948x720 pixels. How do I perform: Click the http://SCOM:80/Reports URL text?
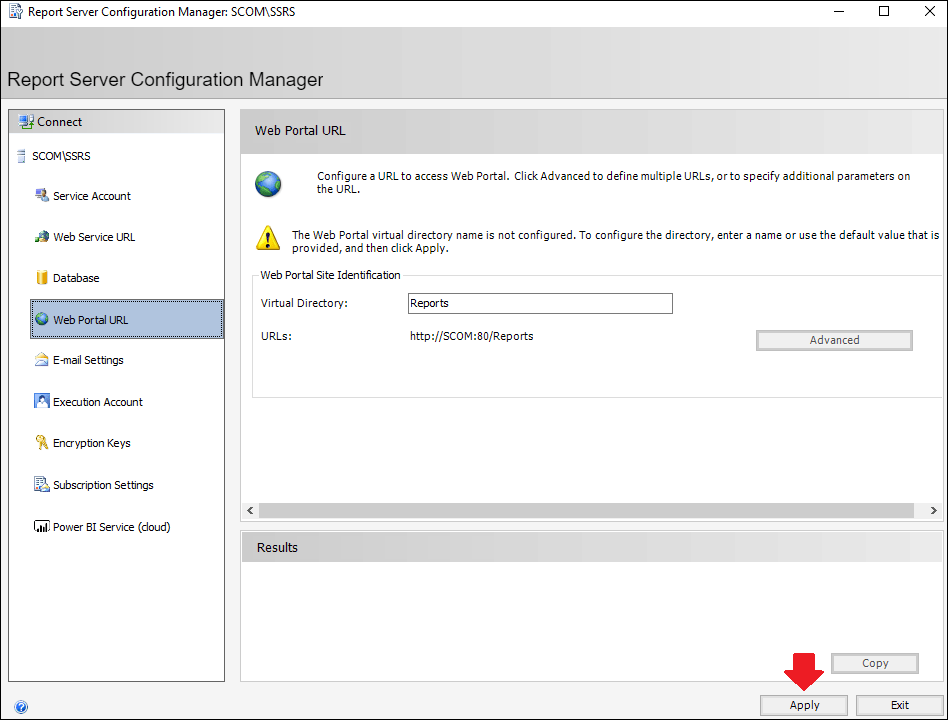(472, 336)
